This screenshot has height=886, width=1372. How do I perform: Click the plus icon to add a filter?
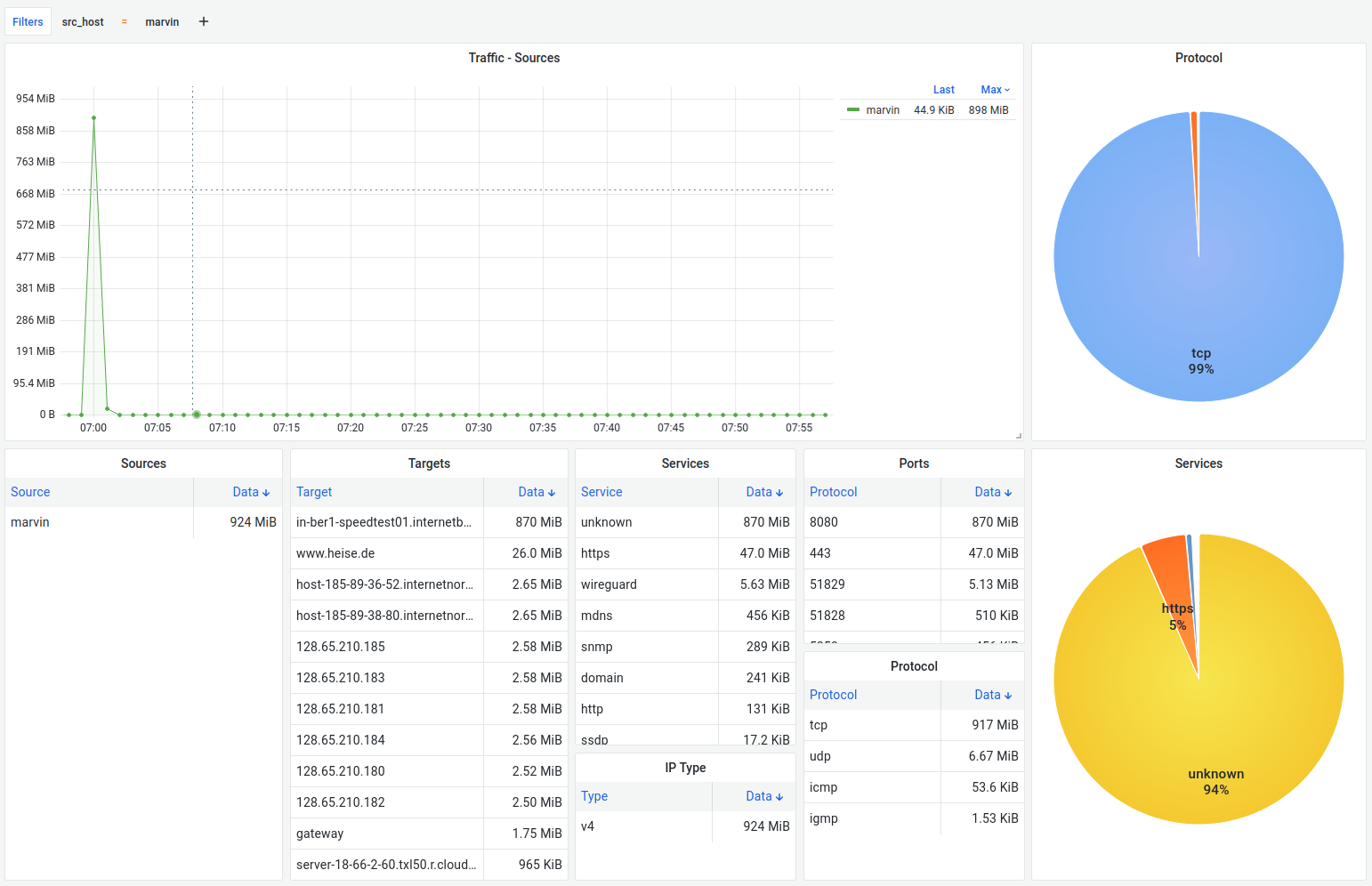[x=203, y=21]
